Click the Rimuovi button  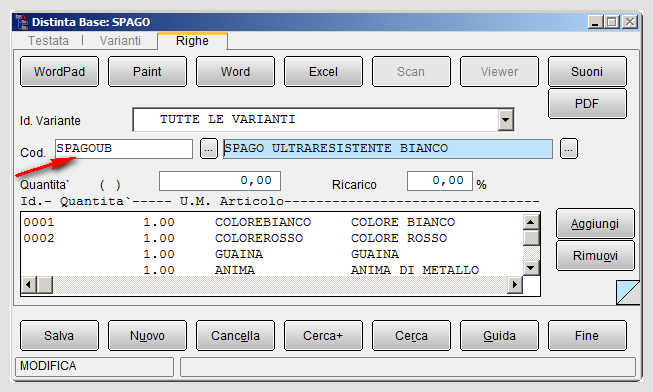coord(595,256)
